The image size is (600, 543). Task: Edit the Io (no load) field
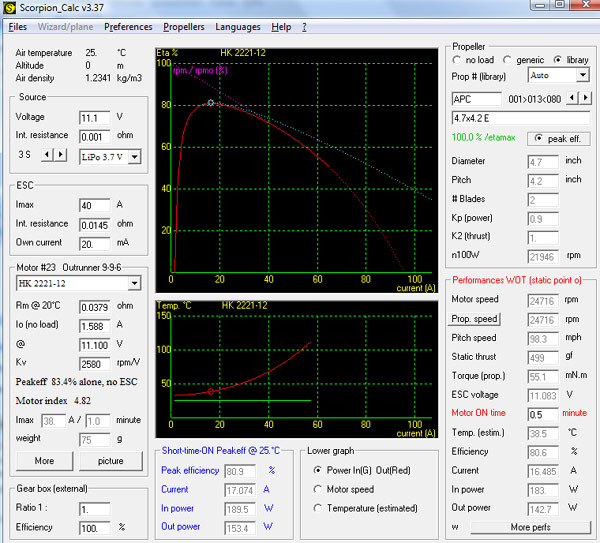[x=94, y=326]
